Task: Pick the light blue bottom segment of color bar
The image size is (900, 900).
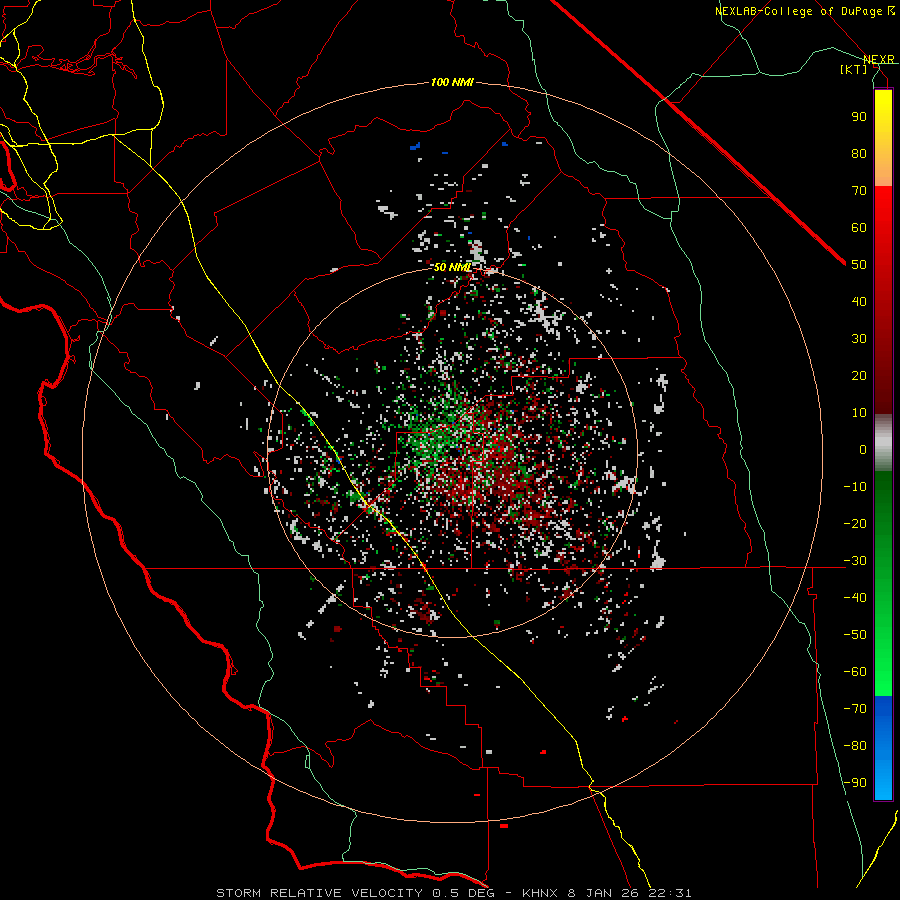Action: pyautogui.click(x=883, y=778)
